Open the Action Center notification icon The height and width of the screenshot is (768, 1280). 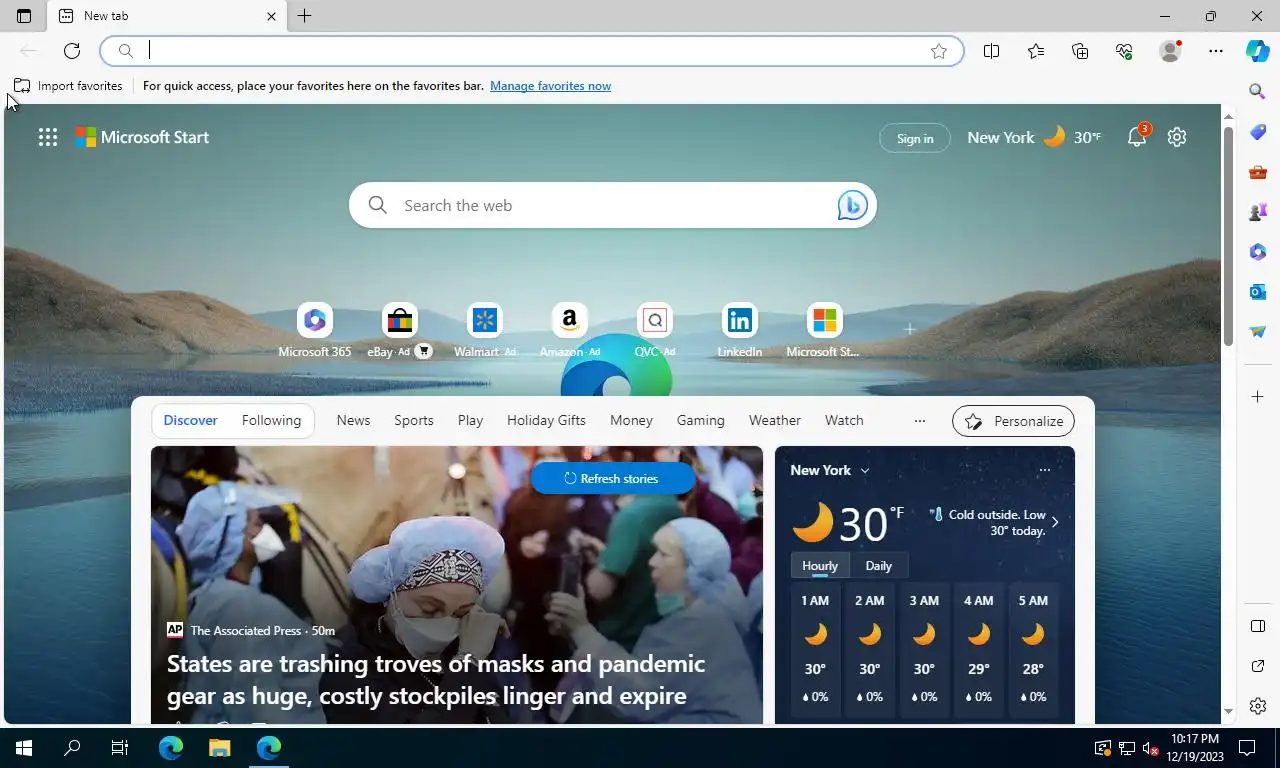1248,748
